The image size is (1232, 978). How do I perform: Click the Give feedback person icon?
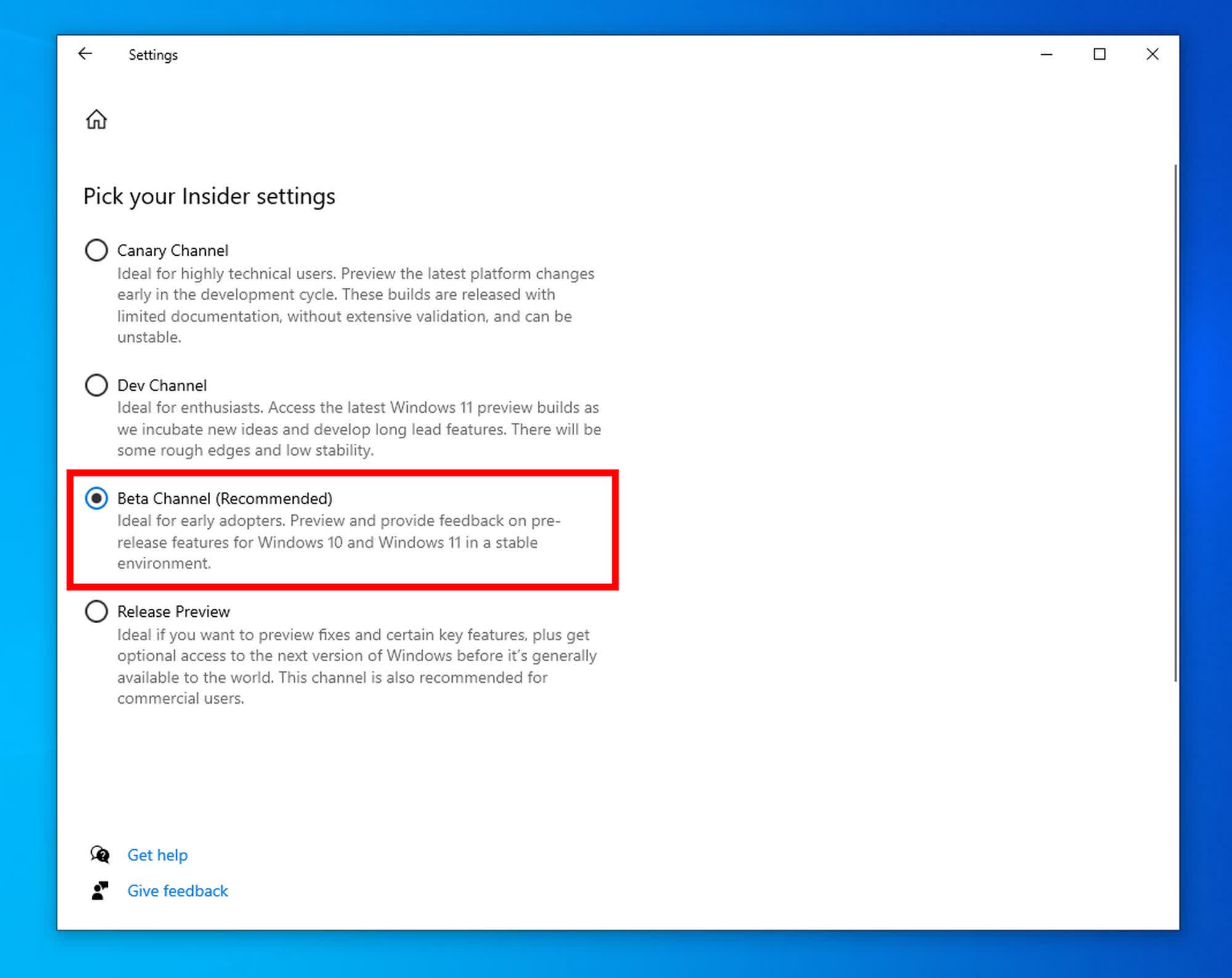click(x=100, y=890)
